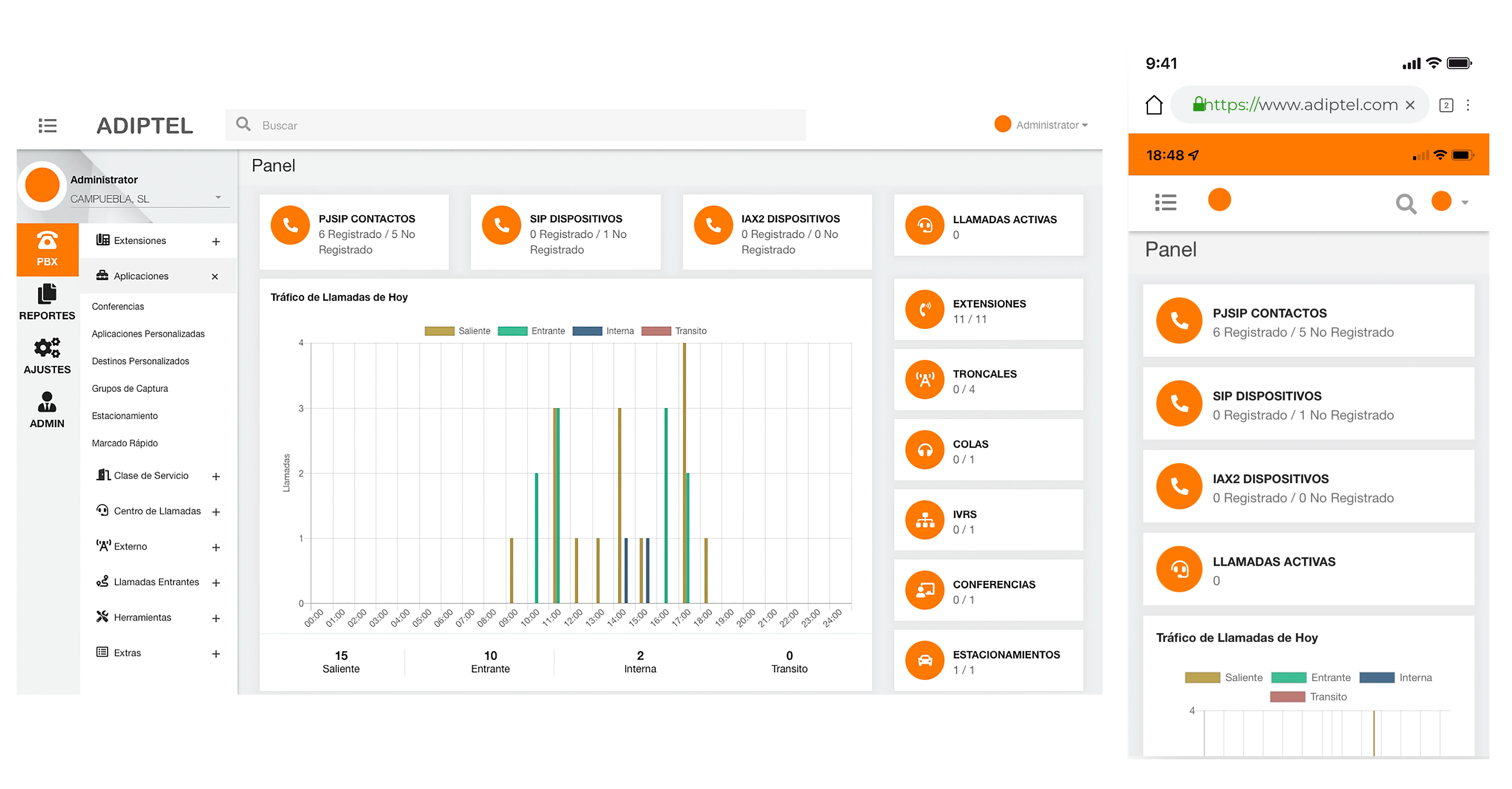This screenshot has height=789, width=1512.
Task: Open the mobile browser tabs counter
Action: click(1446, 105)
